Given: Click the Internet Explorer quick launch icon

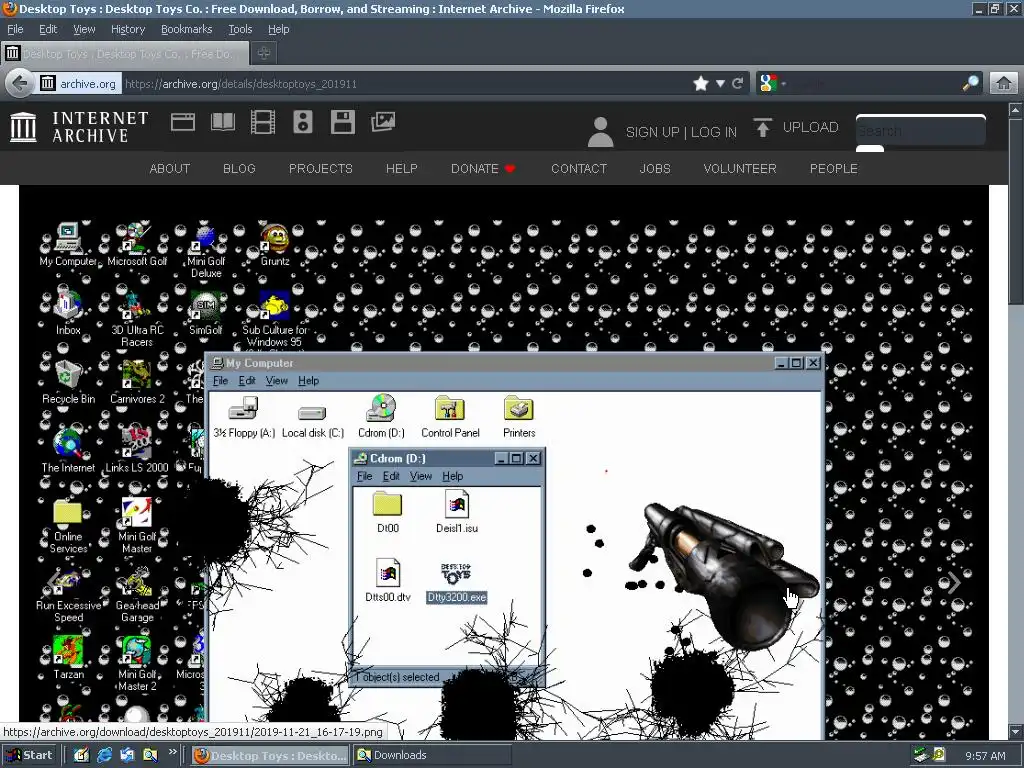Looking at the screenshot, I should pyautogui.click(x=104, y=755).
